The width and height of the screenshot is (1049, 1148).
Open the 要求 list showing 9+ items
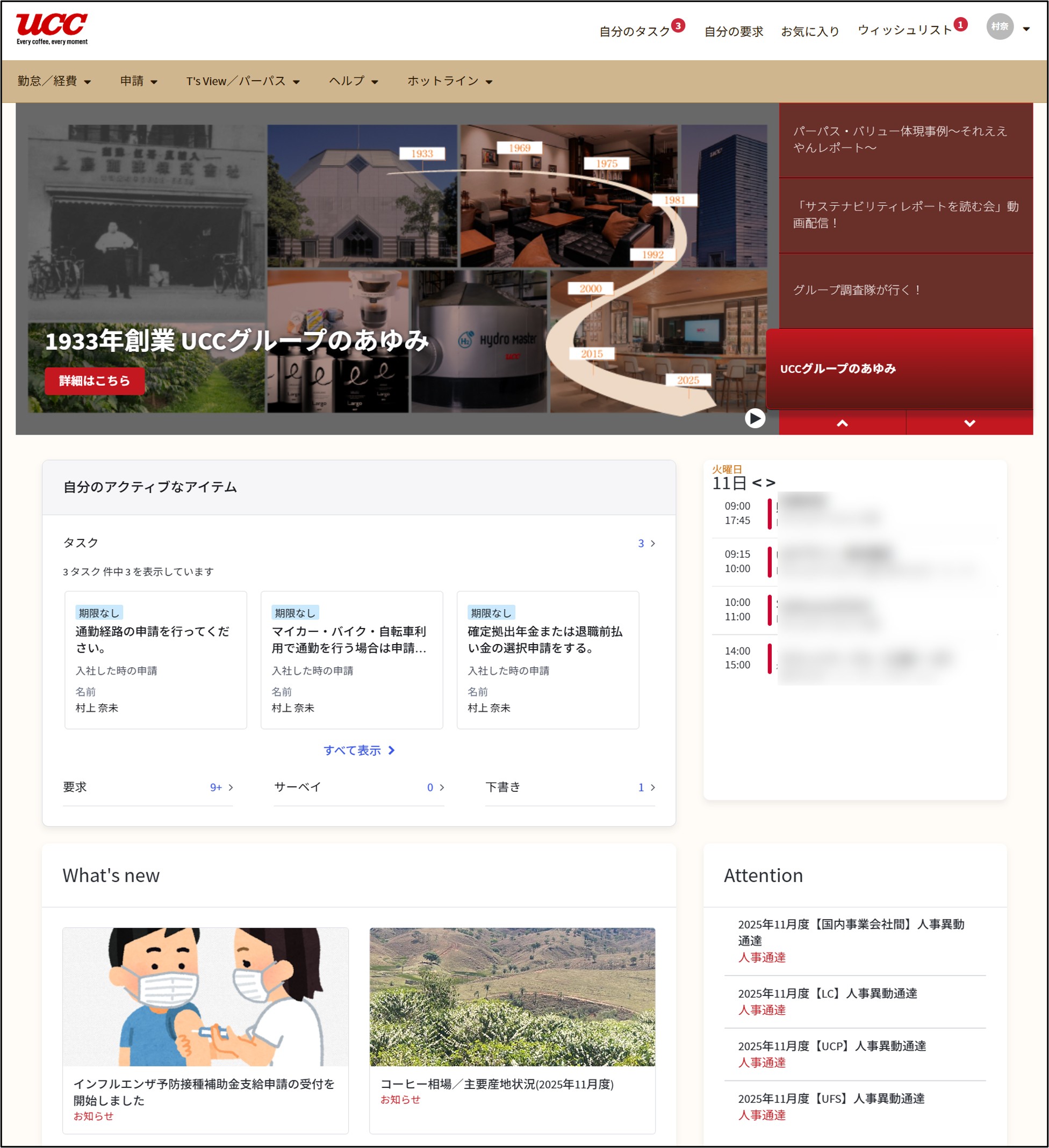pos(217,787)
